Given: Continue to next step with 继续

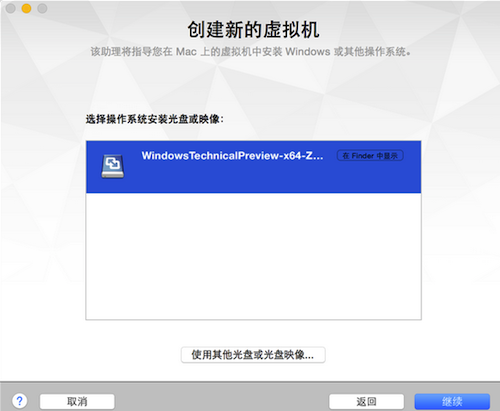Looking at the screenshot, I should click(x=452, y=401).
